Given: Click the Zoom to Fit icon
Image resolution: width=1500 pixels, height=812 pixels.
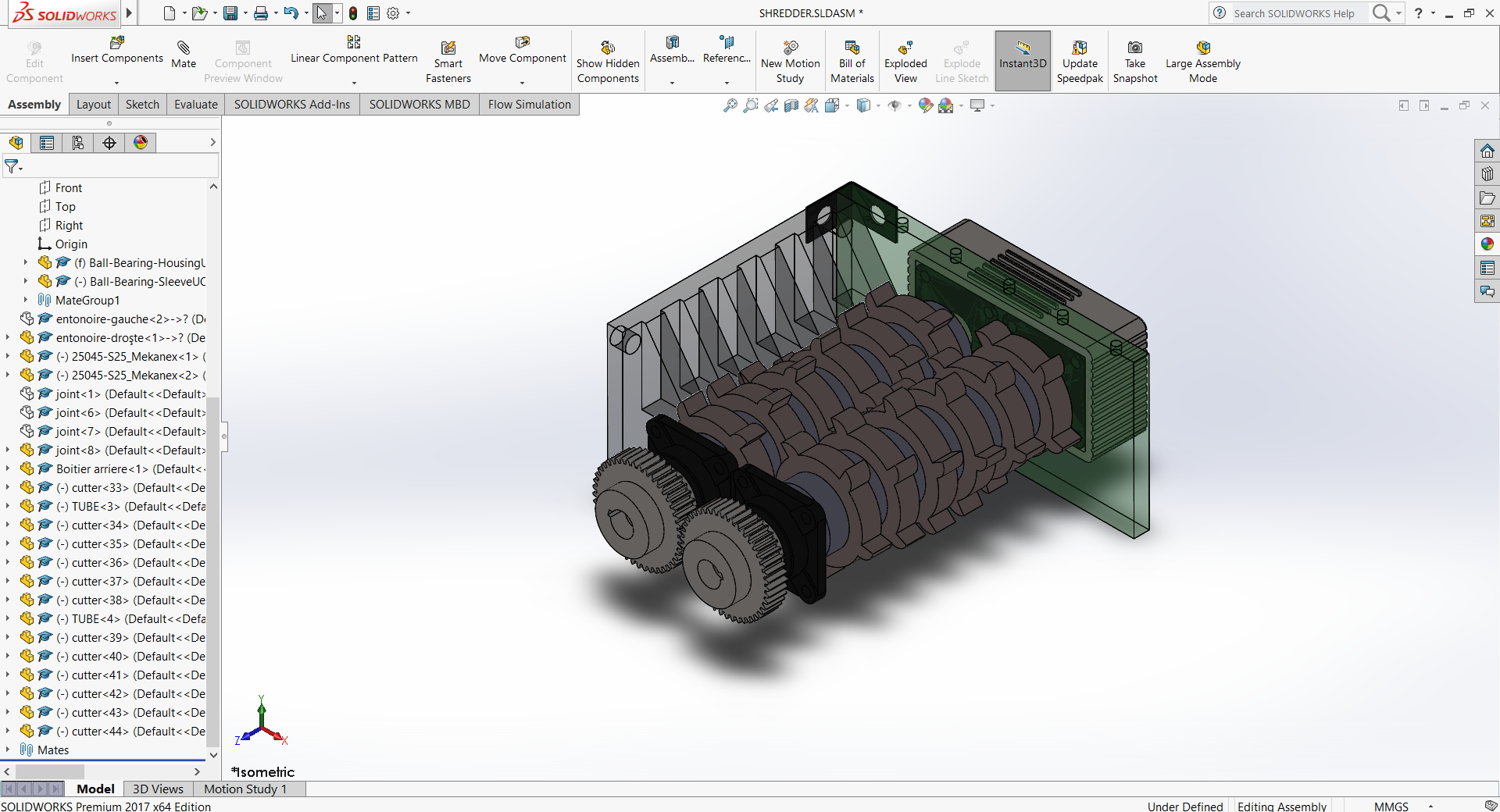Looking at the screenshot, I should (x=730, y=105).
